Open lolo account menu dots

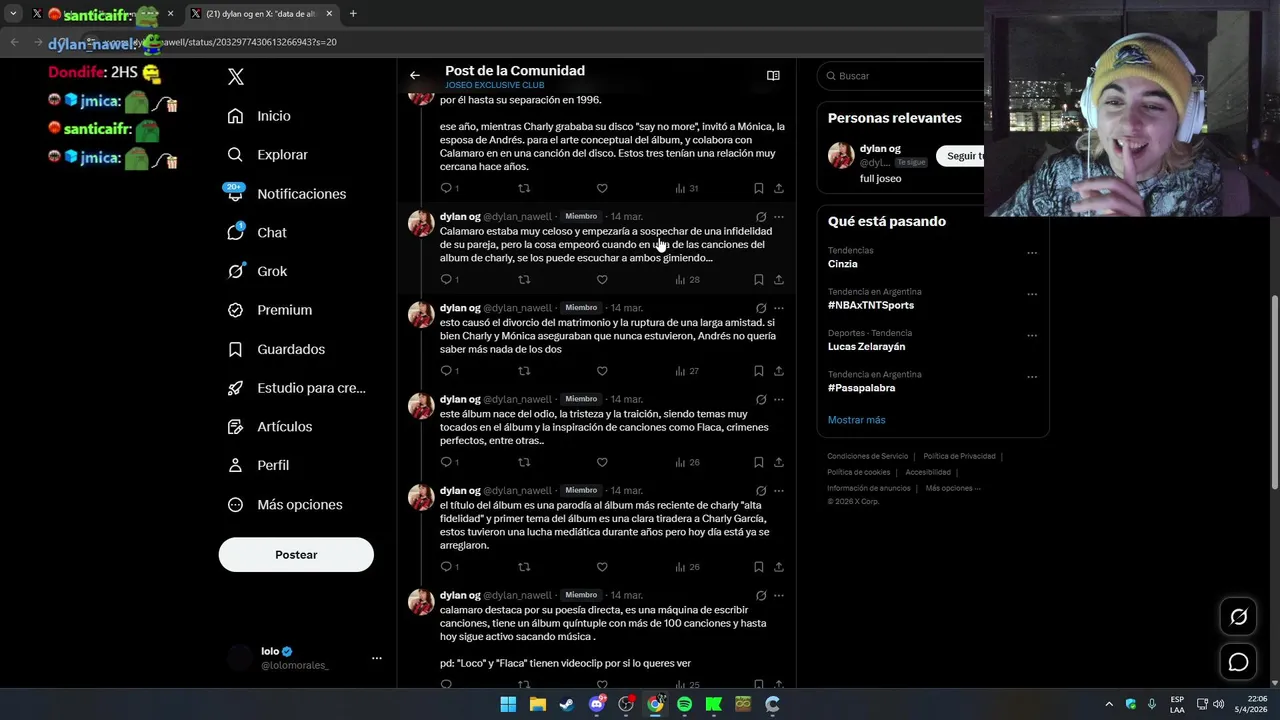point(377,658)
